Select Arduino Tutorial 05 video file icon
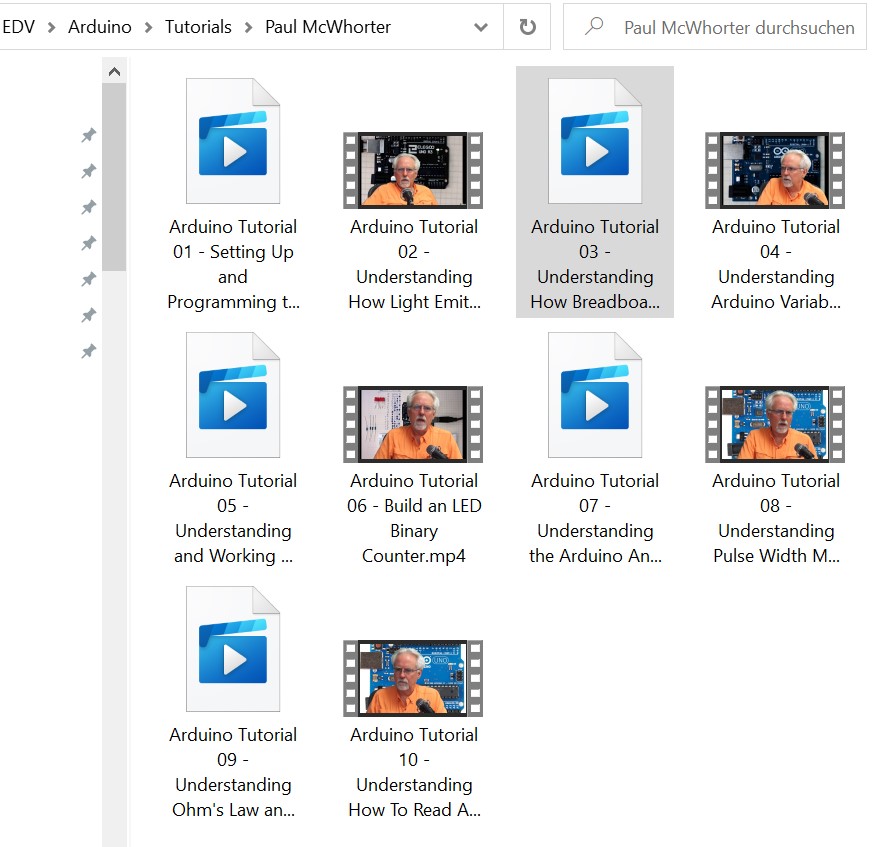The height and width of the screenshot is (847, 879). 233,395
